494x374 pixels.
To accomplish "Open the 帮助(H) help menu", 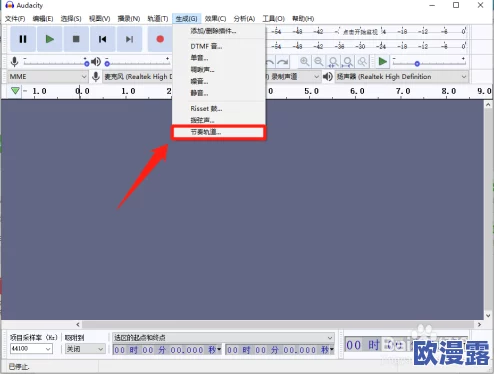I will 303,19.
